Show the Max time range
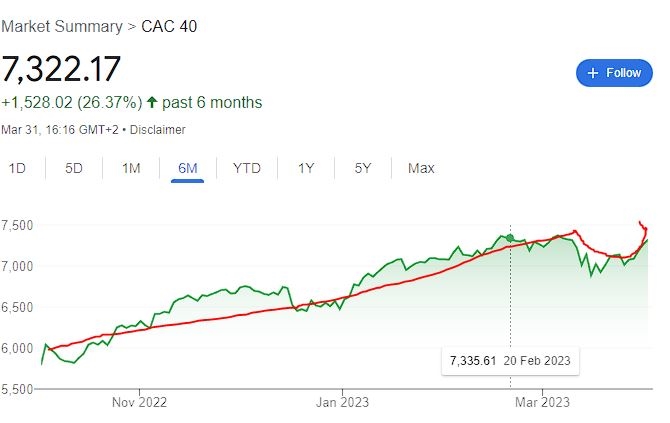Image resolution: width=670 pixels, height=423 pixels. [421, 168]
